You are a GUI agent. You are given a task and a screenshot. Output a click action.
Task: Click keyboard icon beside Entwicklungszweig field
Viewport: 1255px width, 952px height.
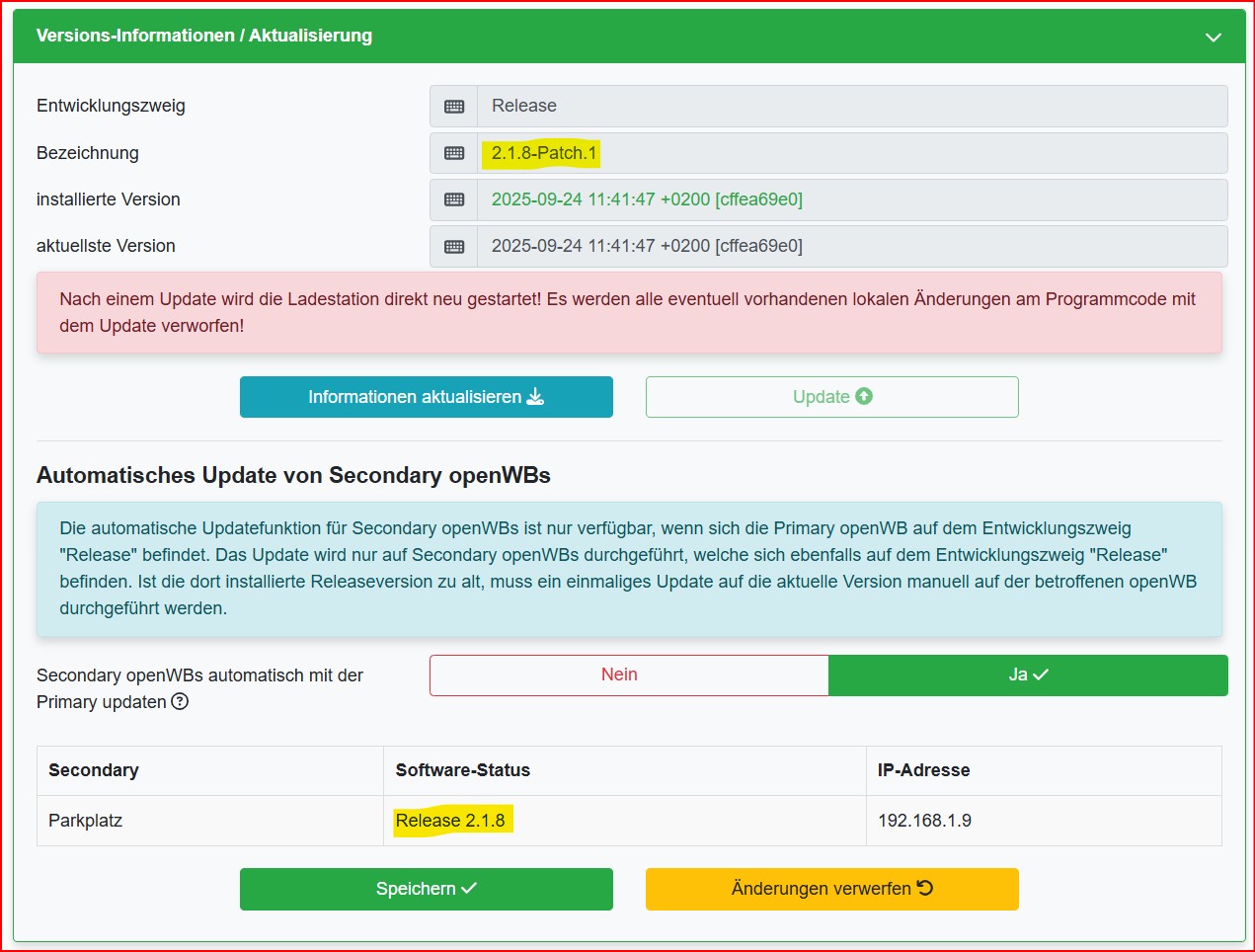pyautogui.click(x=454, y=107)
